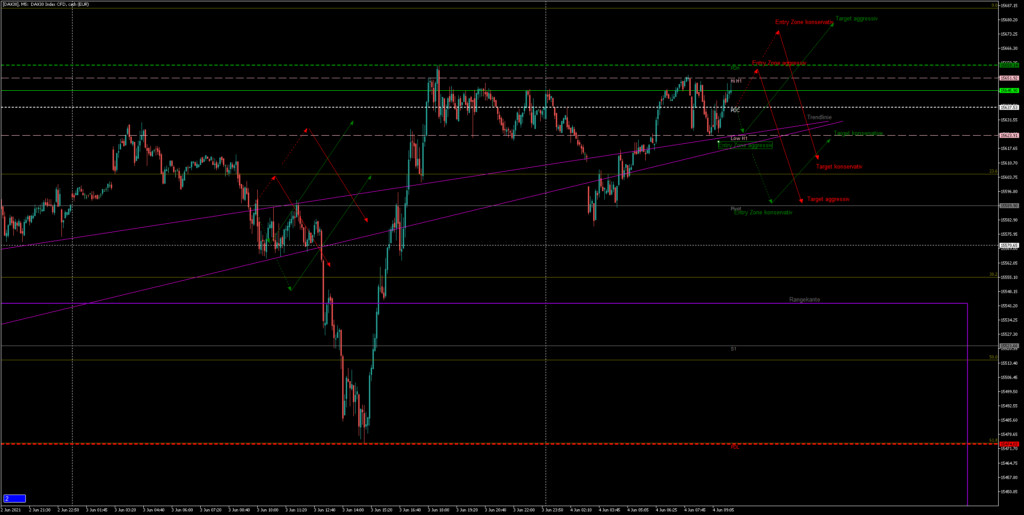Click the DAX30 chart title text
The image size is (1024, 515).
[x=40, y=4]
